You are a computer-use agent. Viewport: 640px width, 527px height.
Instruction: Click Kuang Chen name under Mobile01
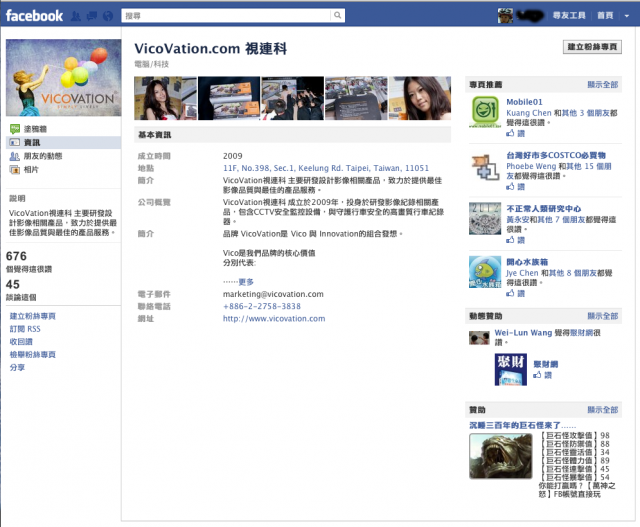[x=529, y=113]
